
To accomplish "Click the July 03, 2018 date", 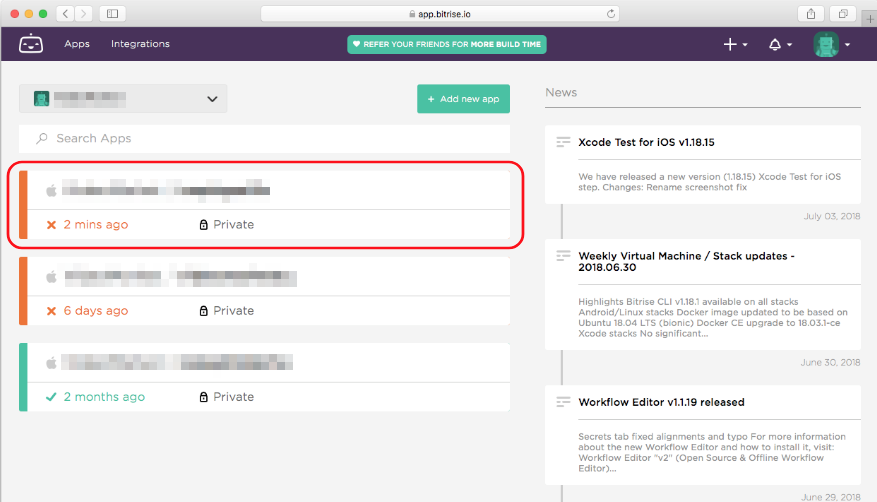I will tap(832, 216).
